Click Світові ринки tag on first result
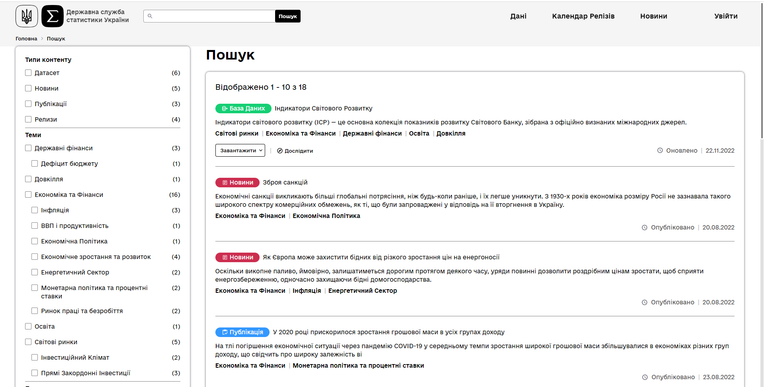764x387 pixels. pos(237,133)
